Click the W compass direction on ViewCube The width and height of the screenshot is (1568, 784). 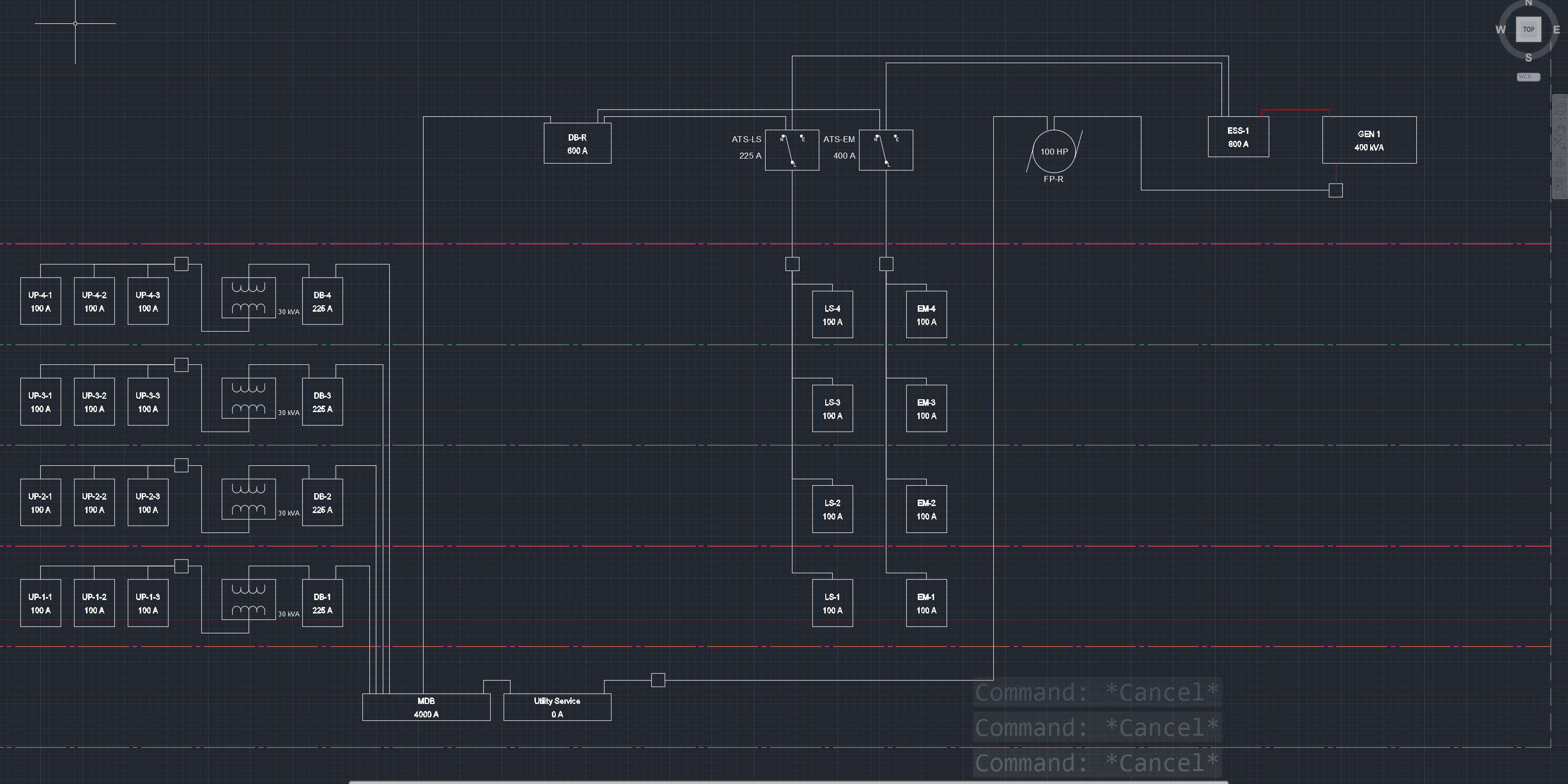[1500, 29]
